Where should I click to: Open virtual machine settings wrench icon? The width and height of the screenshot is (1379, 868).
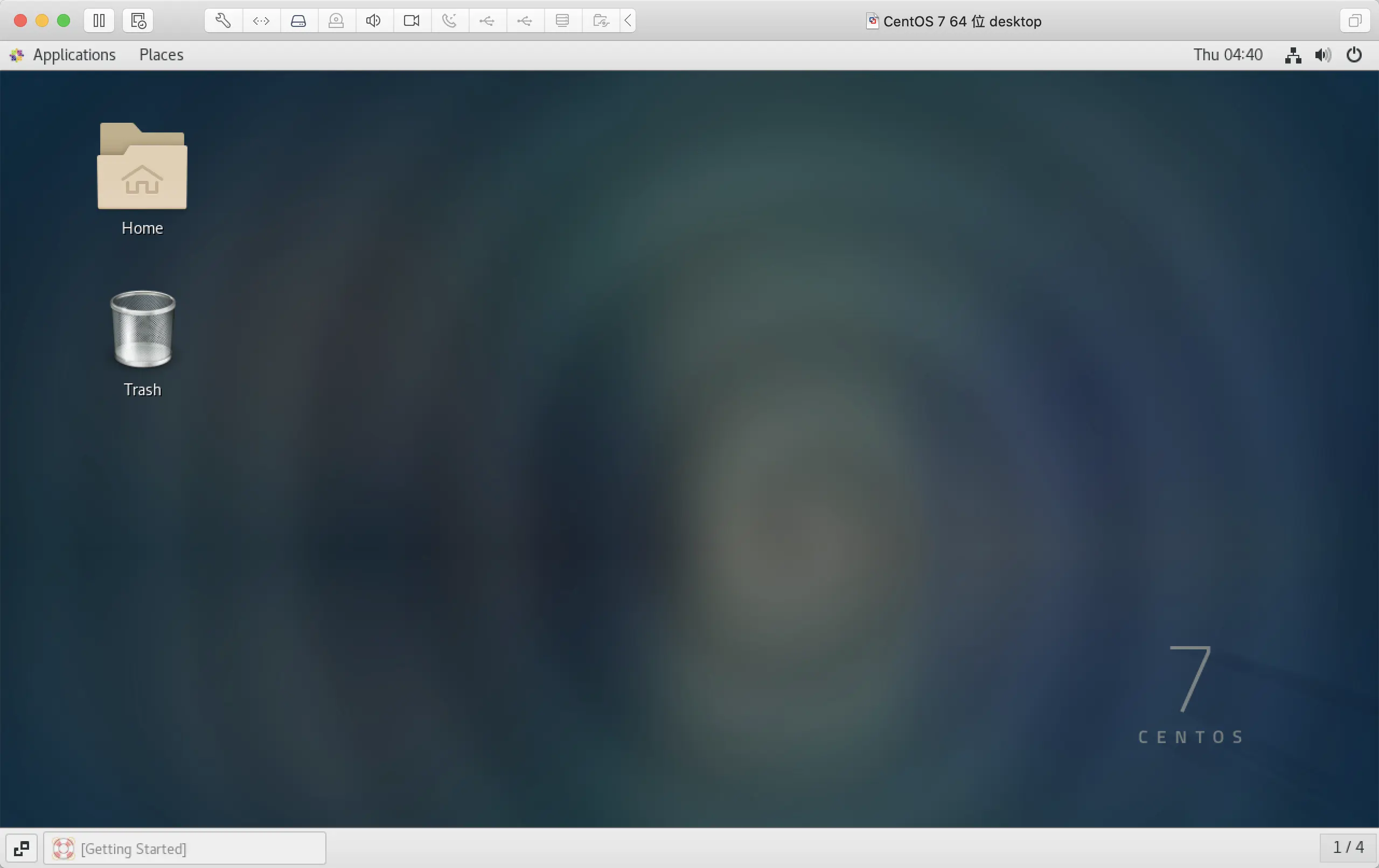point(224,21)
